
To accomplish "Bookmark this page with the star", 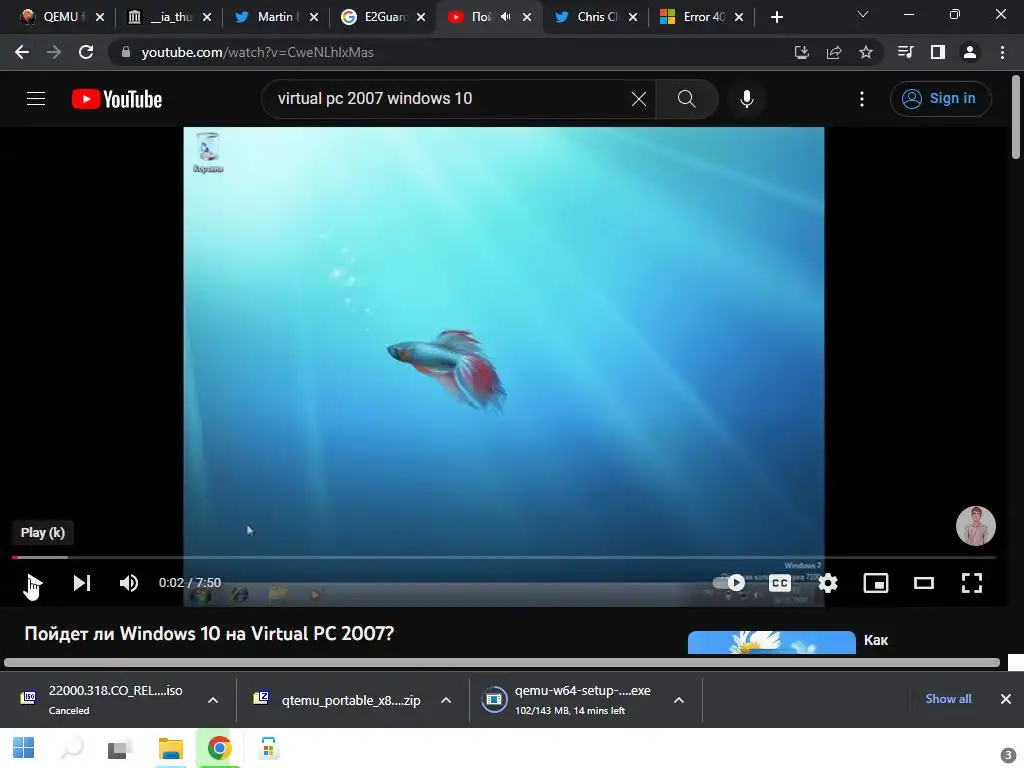I will click(x=866, y=52).
